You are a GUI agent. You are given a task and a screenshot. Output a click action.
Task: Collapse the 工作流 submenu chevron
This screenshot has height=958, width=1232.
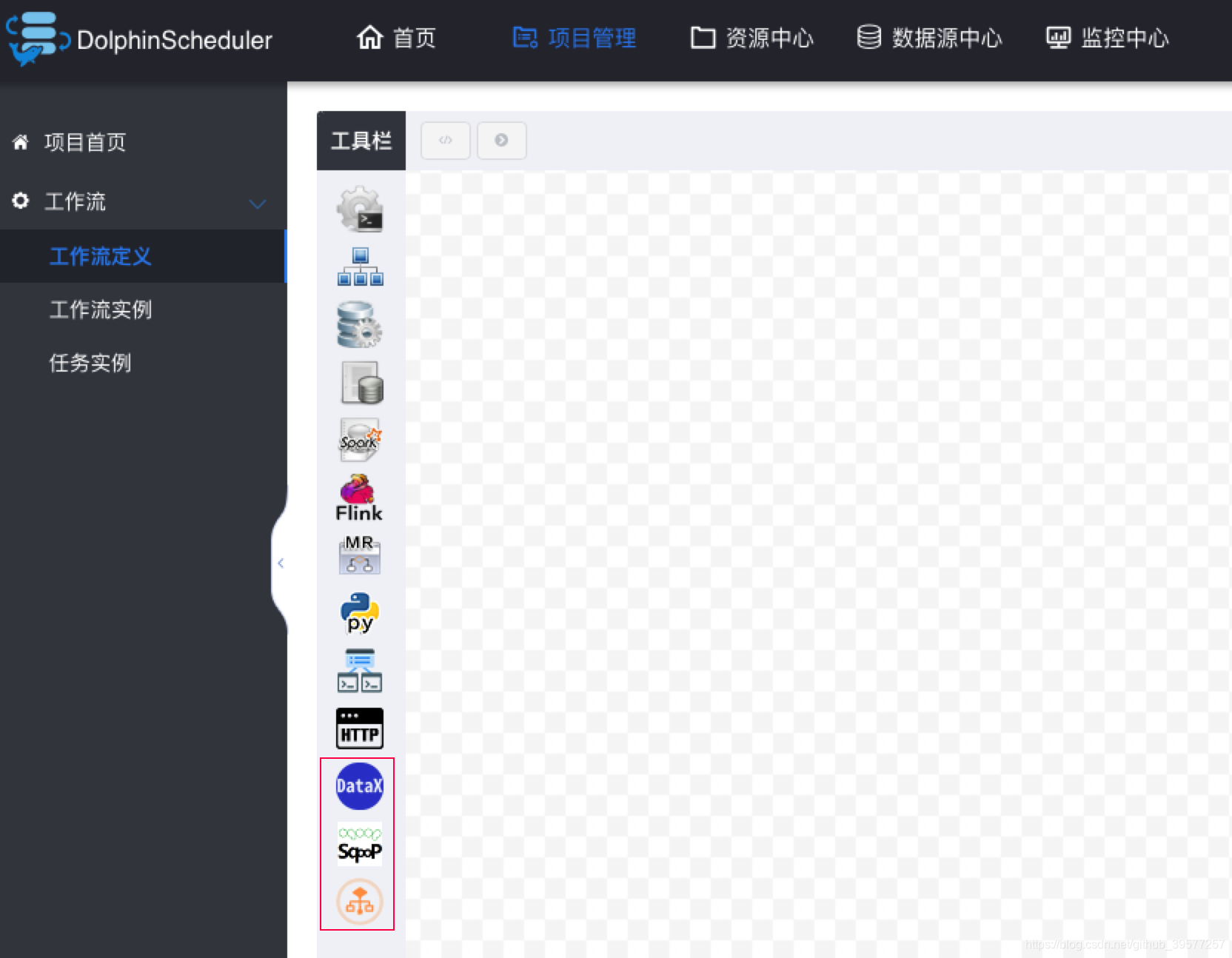coord(257,202)
